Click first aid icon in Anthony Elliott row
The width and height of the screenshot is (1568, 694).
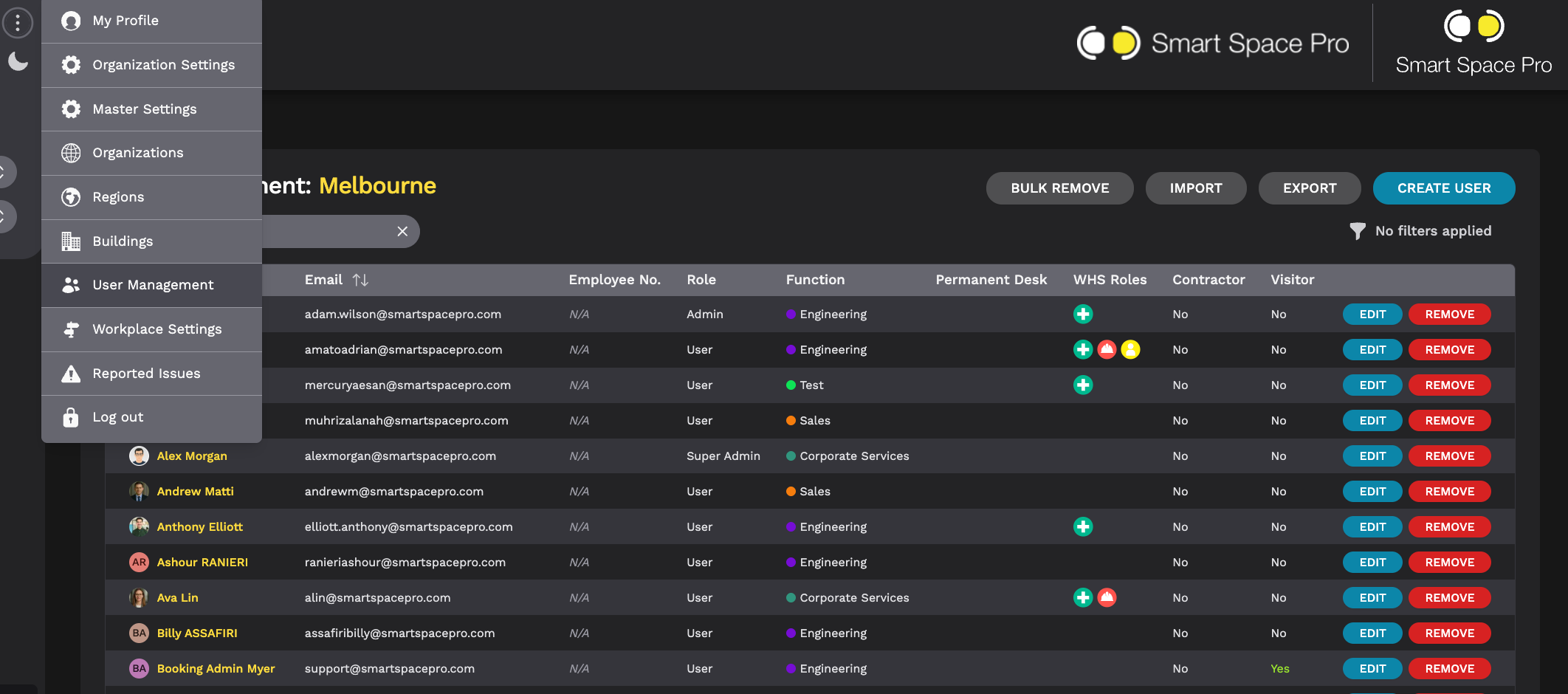pos(1083,527)
